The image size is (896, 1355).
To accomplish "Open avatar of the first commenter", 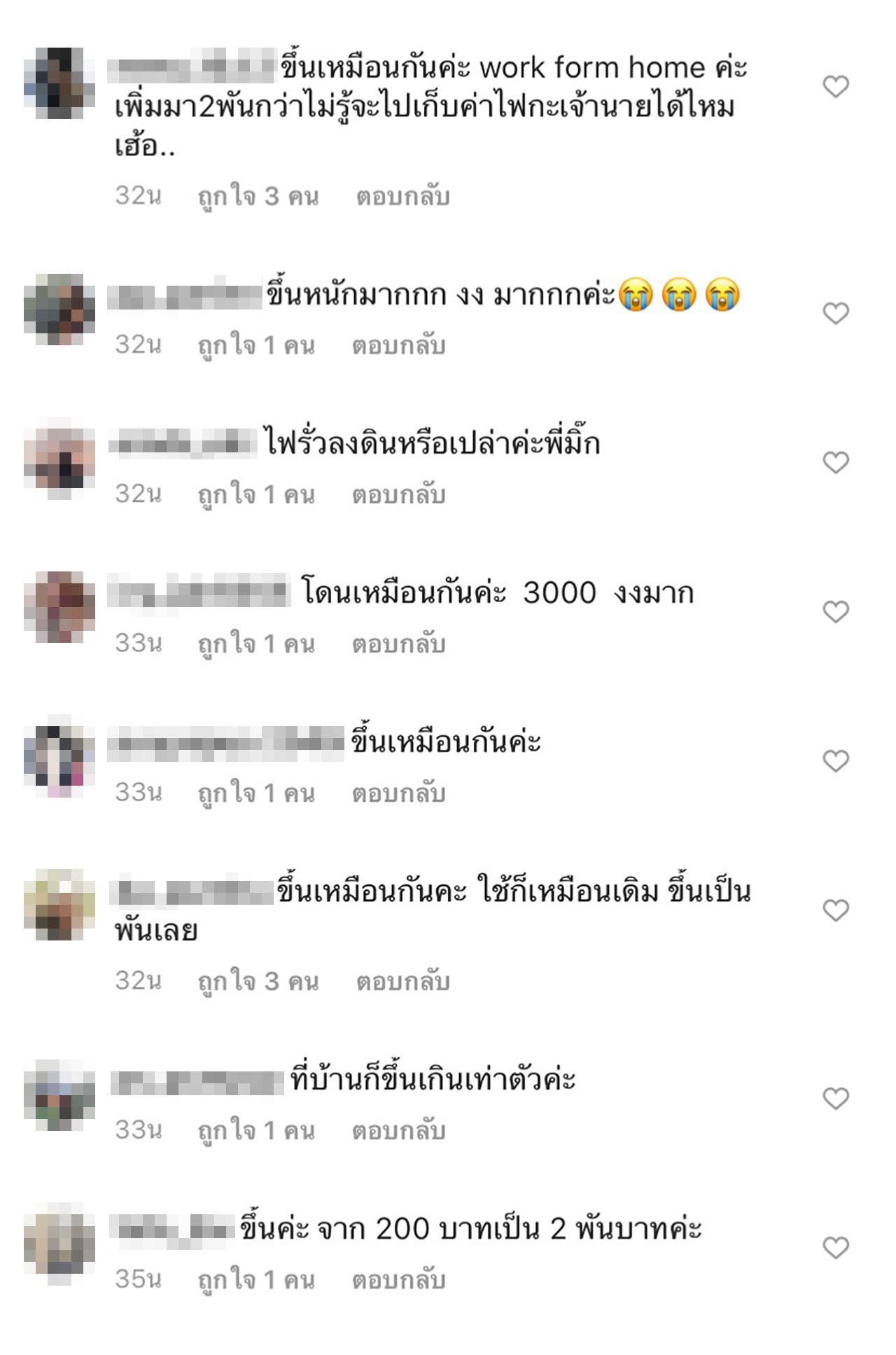I will tap(59, 83).
